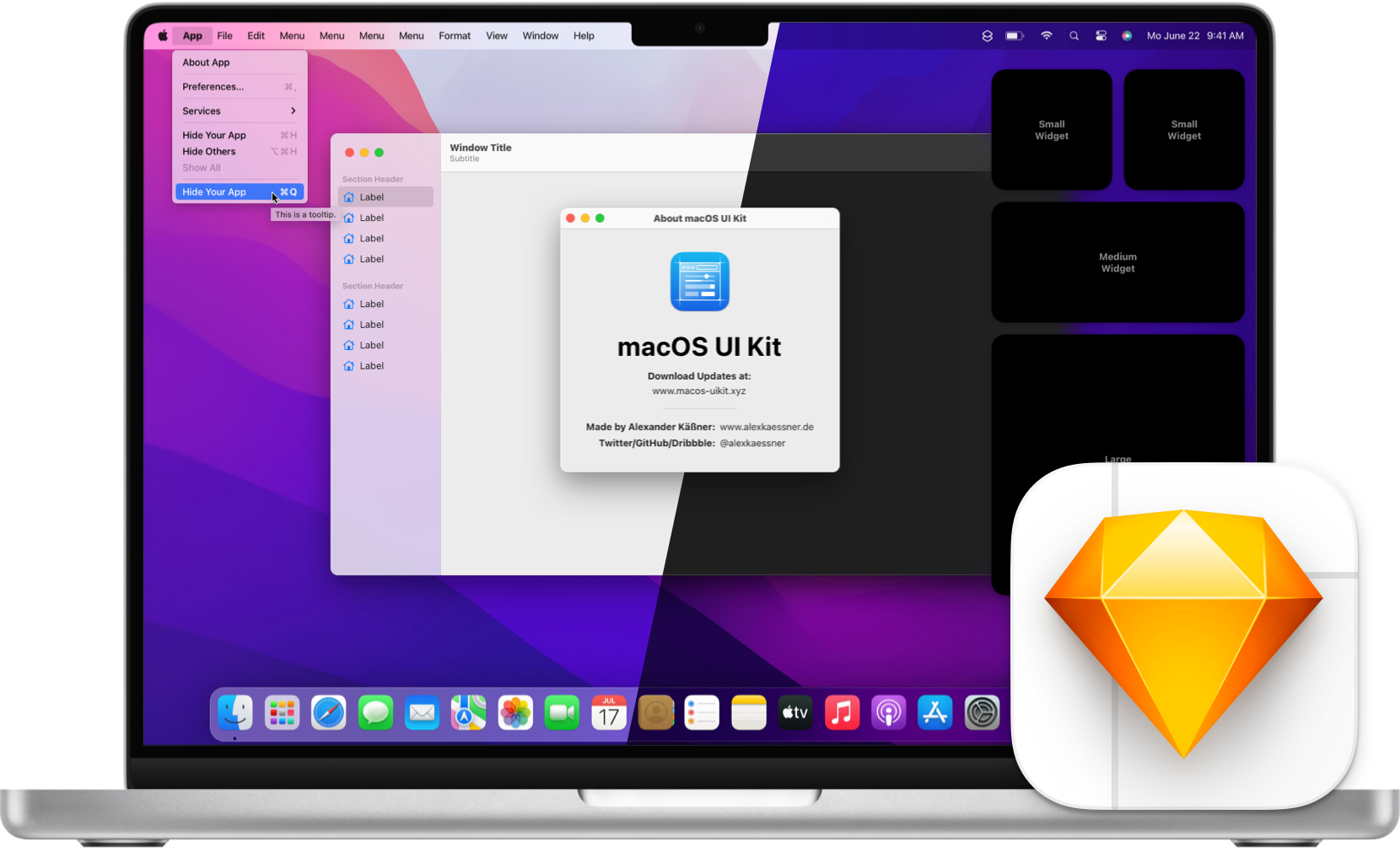Click the Window Title text
This screenshot has width=1400, height=852.
click(x=481, y=148)
